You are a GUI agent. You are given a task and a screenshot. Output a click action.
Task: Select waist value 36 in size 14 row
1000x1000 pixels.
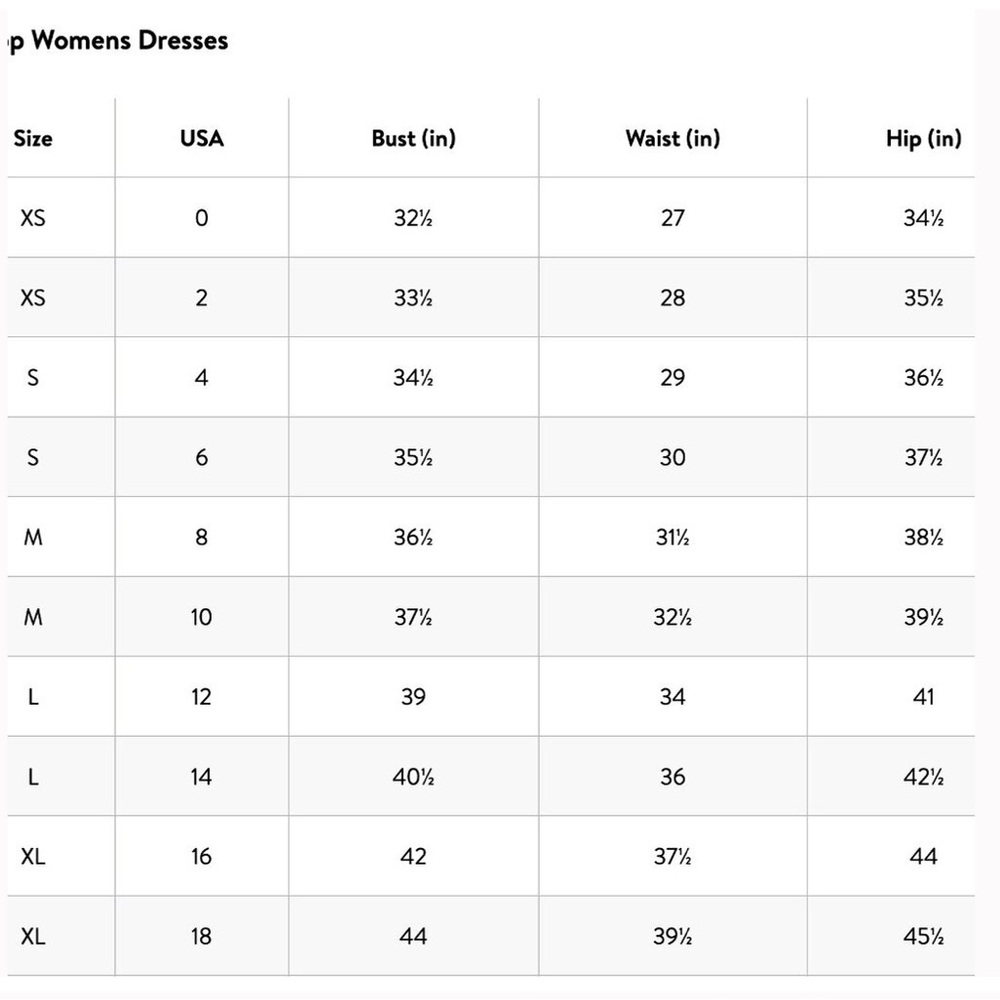click(673, 777)
